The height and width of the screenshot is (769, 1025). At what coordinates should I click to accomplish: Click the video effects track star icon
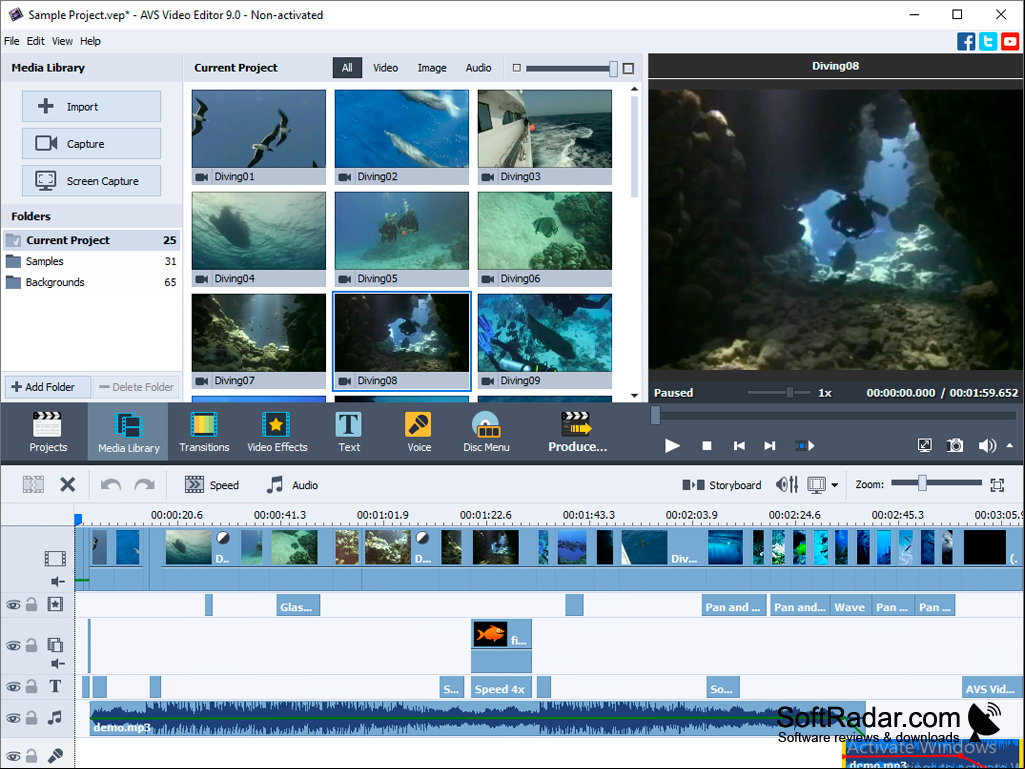coord(56,604)
